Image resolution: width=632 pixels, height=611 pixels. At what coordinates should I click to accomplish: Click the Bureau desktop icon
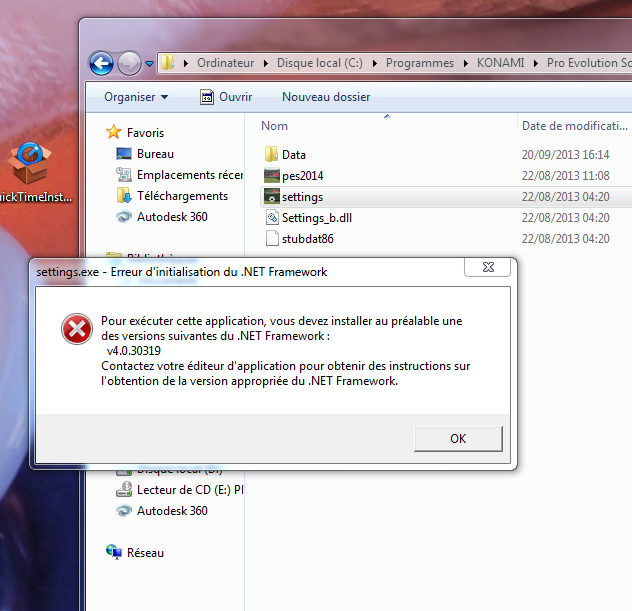pos(124,154)
